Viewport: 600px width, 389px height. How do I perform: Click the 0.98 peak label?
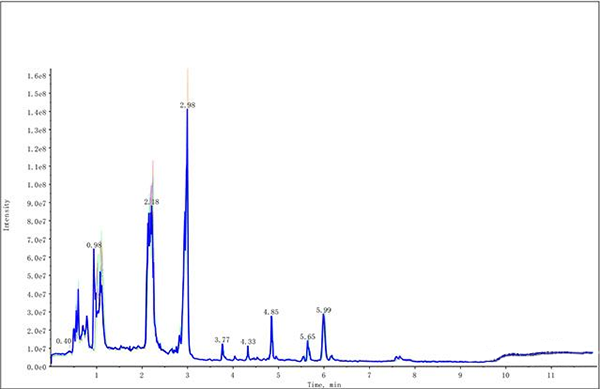[94, 245]
